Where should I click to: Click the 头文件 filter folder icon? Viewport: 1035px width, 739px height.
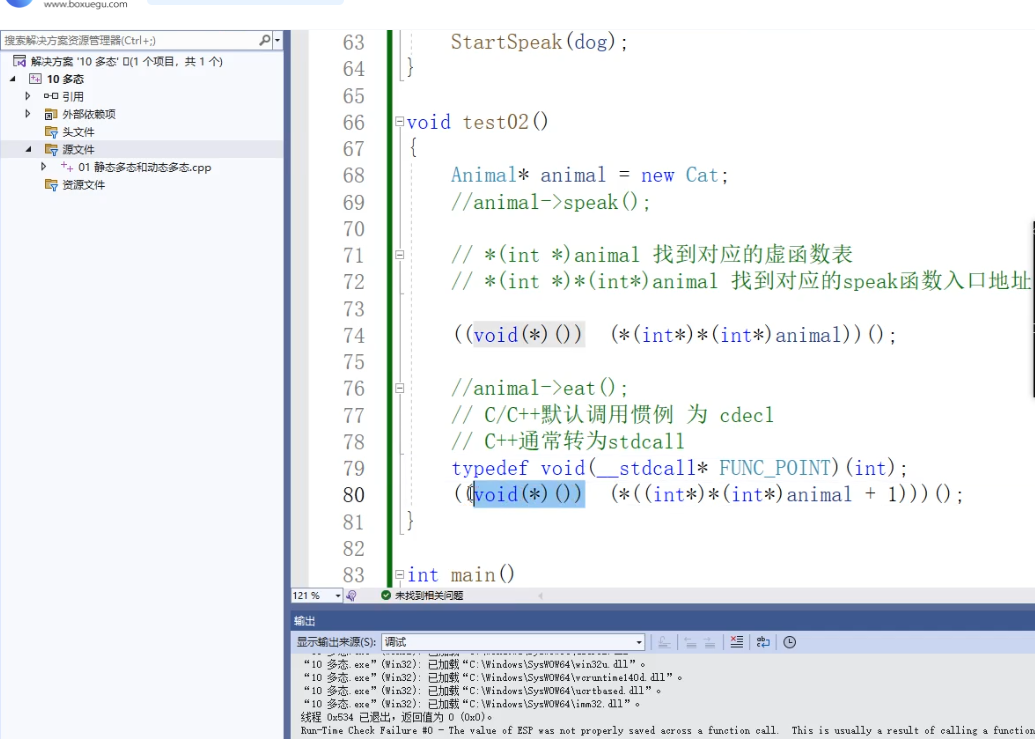[51, 132]
